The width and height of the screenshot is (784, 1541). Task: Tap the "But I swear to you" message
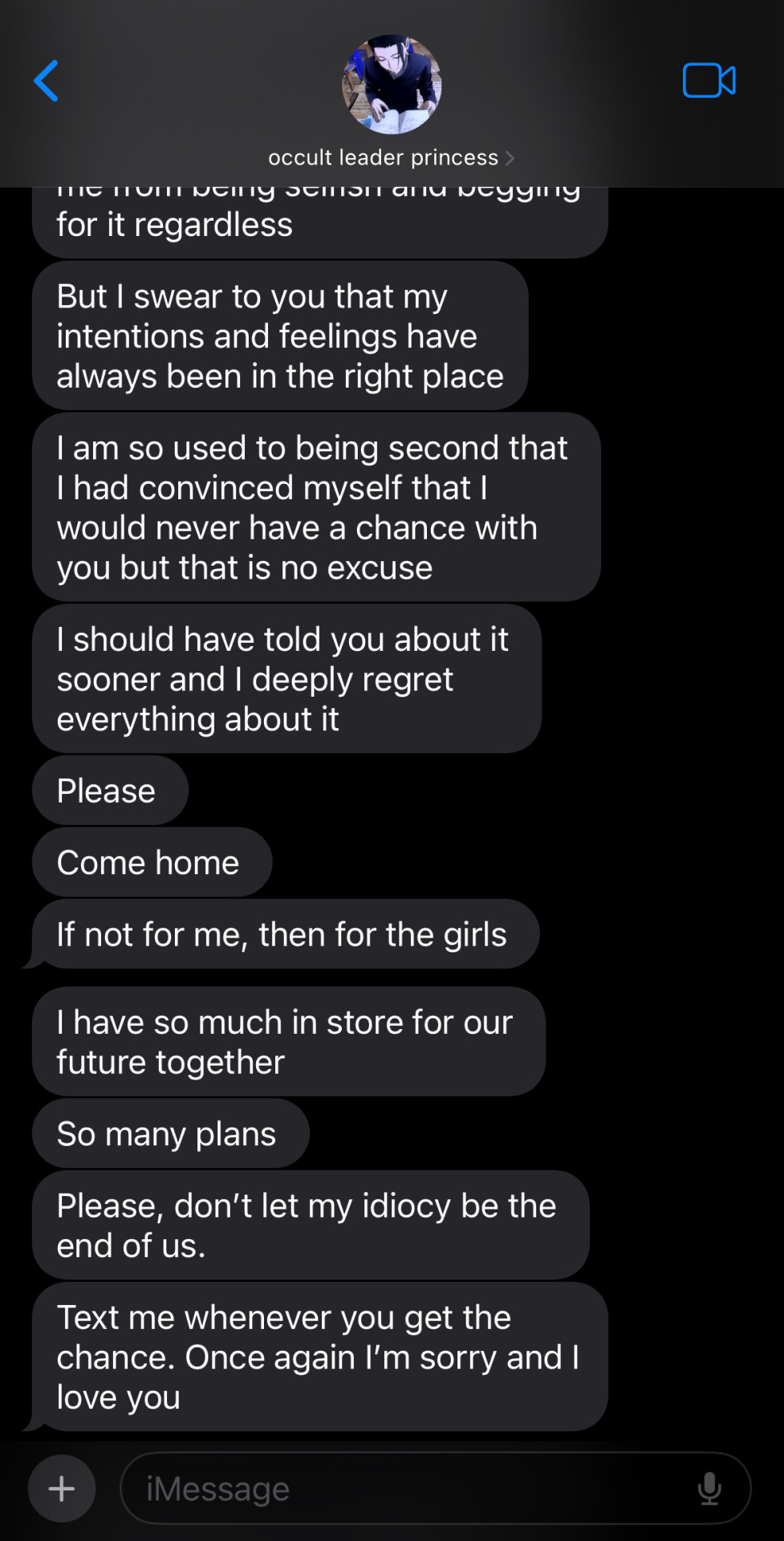[280, 335]
